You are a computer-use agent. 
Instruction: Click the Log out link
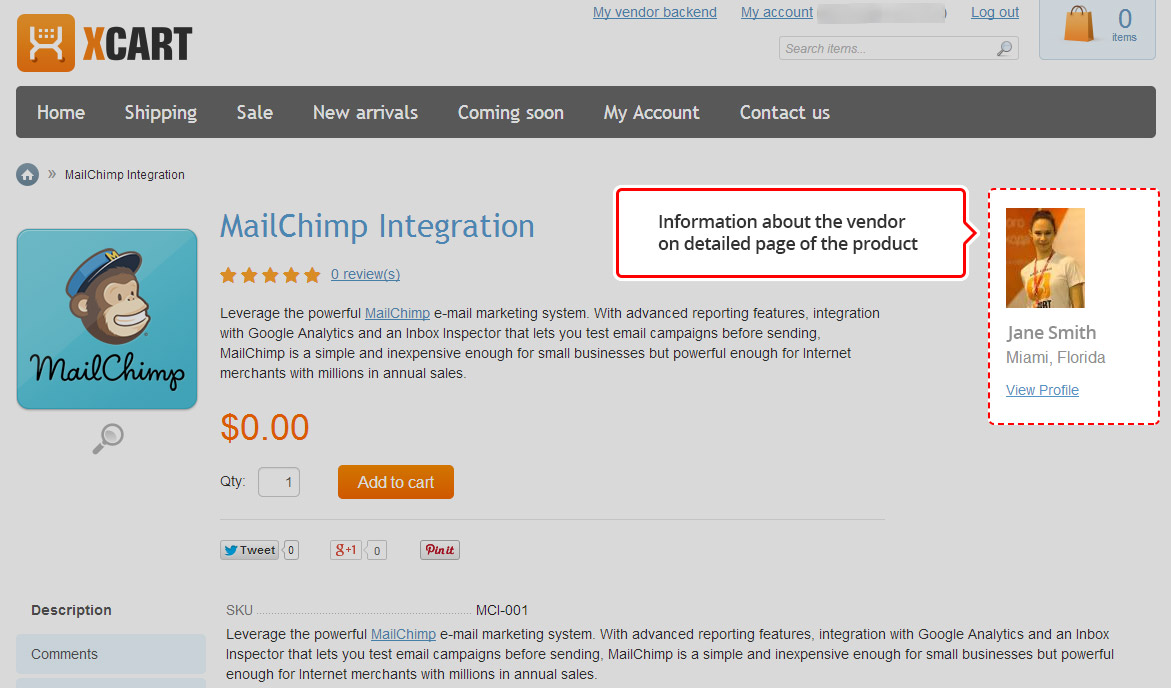[x=995, y=12]
